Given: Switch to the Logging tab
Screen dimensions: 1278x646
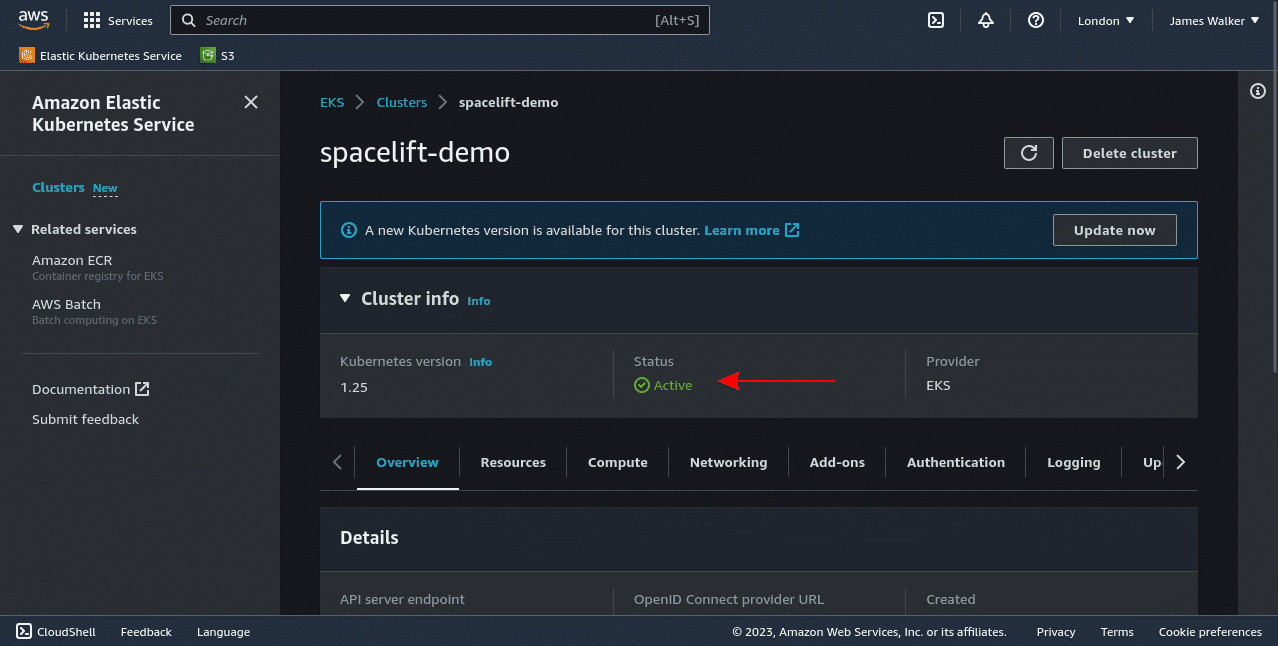Looking at the screenshot, I should pyautogui.click(x=1074, y=462).
